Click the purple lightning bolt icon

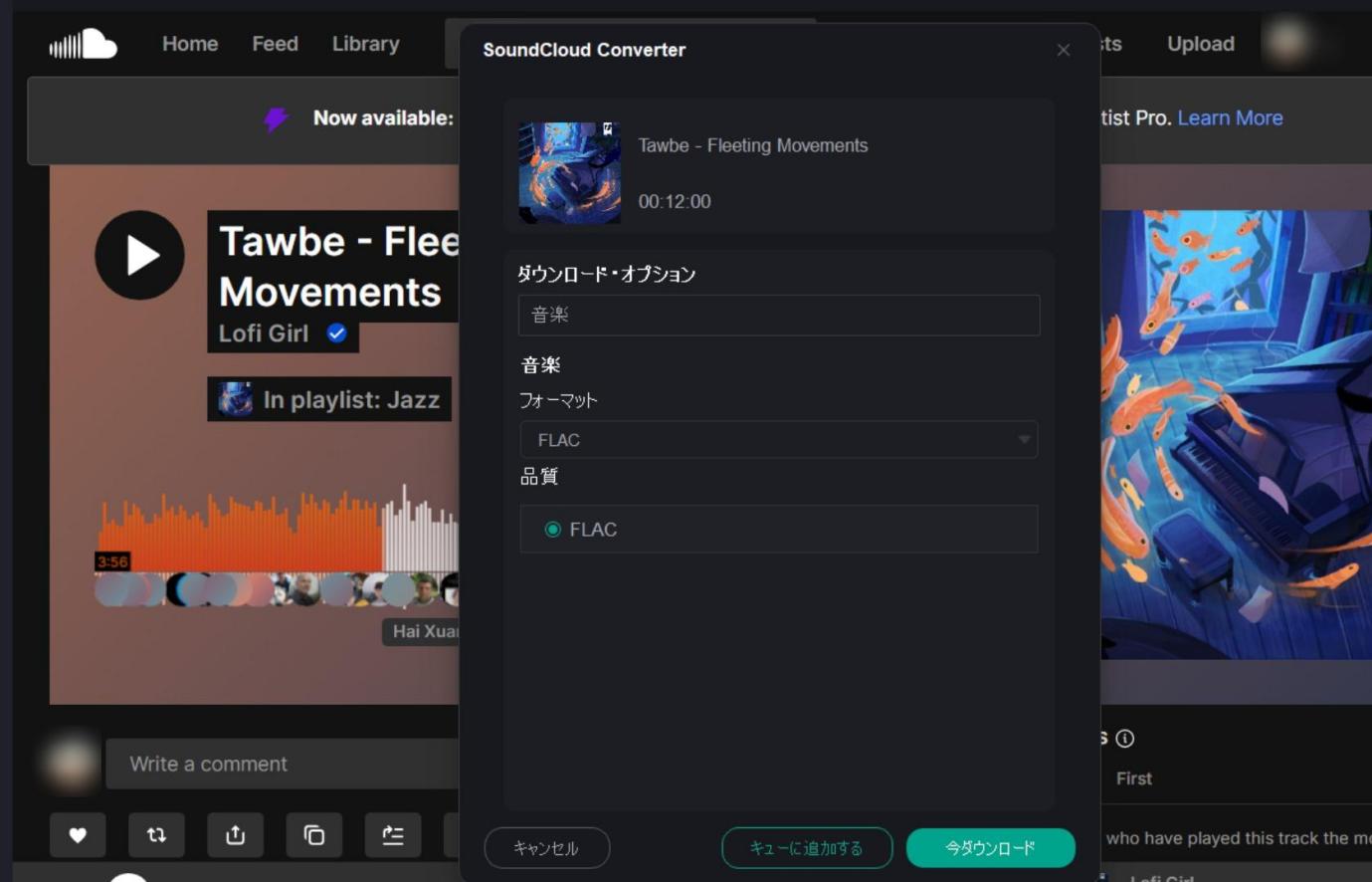[276, 118]
